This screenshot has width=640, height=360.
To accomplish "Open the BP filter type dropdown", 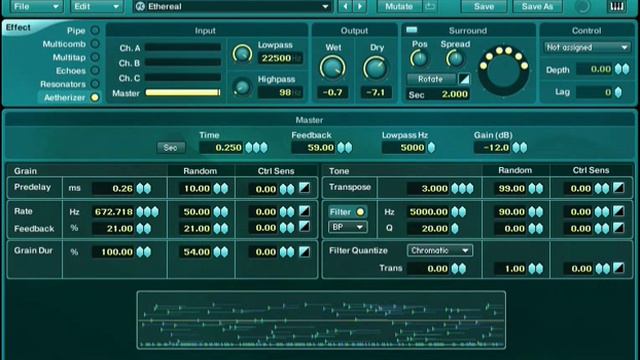I will 347,227.
